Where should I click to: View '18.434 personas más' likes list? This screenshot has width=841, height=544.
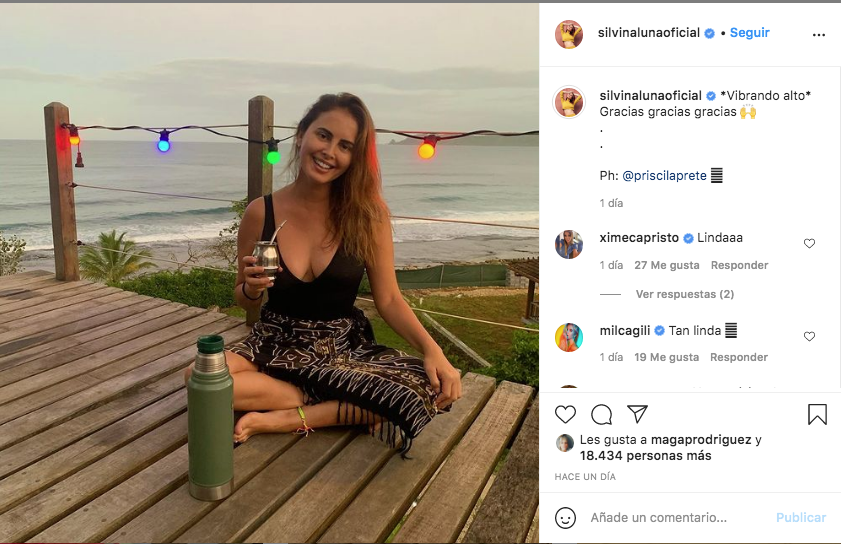(x=645, y=455)
